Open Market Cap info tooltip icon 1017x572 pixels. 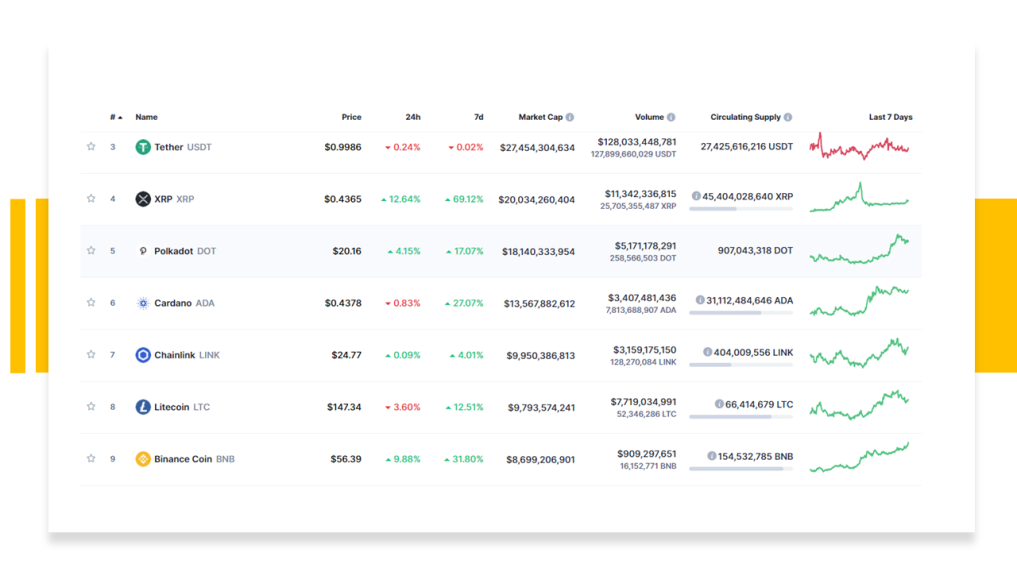(x=569, y=117)
